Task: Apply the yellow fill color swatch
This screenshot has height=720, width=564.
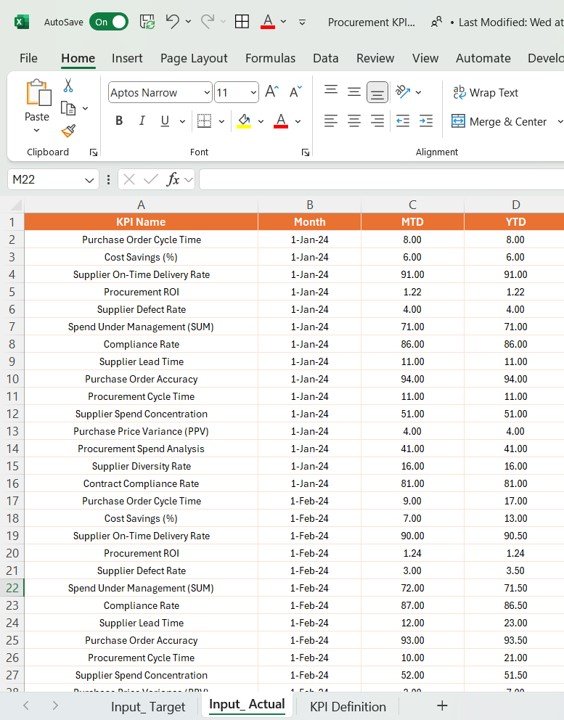Action: coord(244,121)
